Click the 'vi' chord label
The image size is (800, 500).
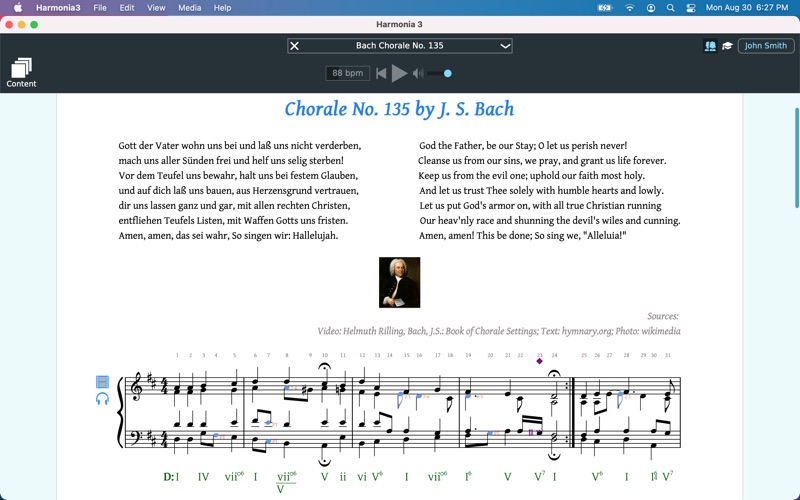coord(362,477)
